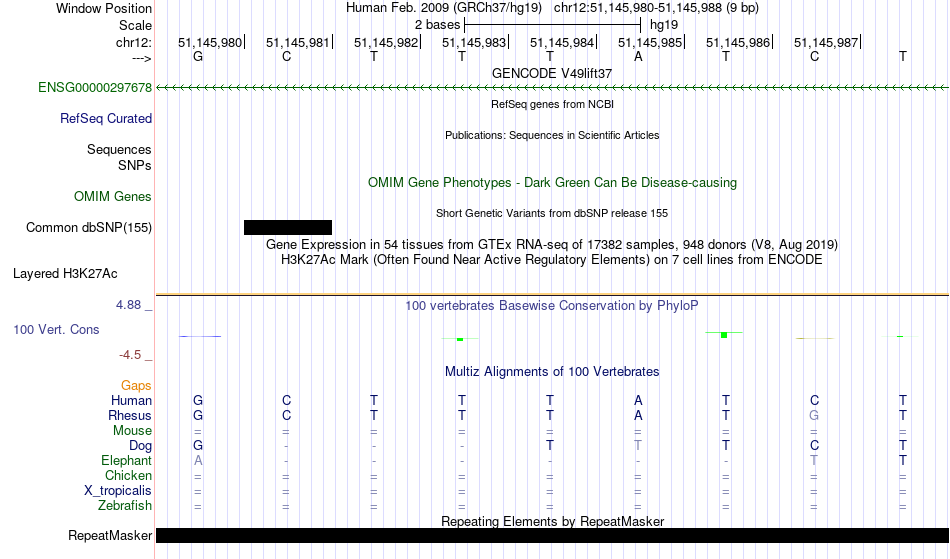Click Short Genetic Variants from dbSNP title
This screenshot has width=950, height=559.
coord(552,213)
